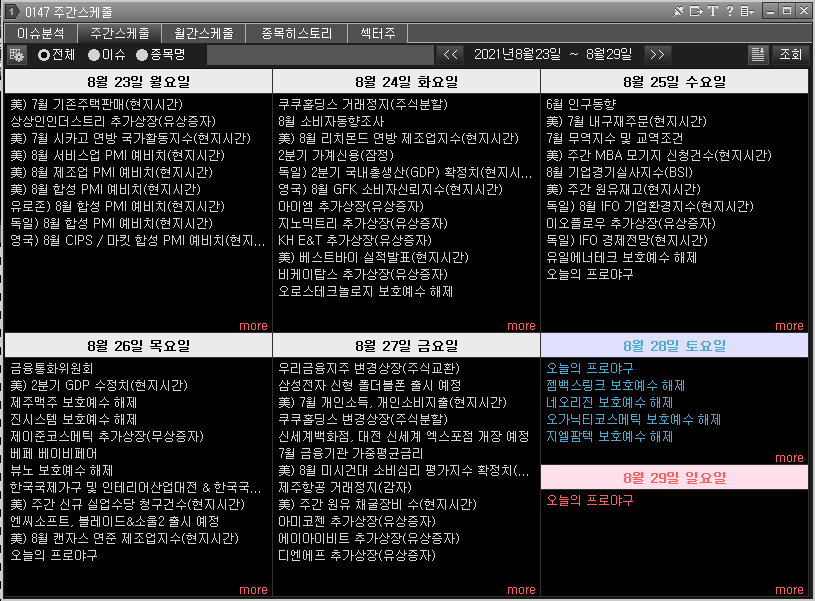
Task: Click the pin icon in title bar
Action: click(x=678, y=11)
